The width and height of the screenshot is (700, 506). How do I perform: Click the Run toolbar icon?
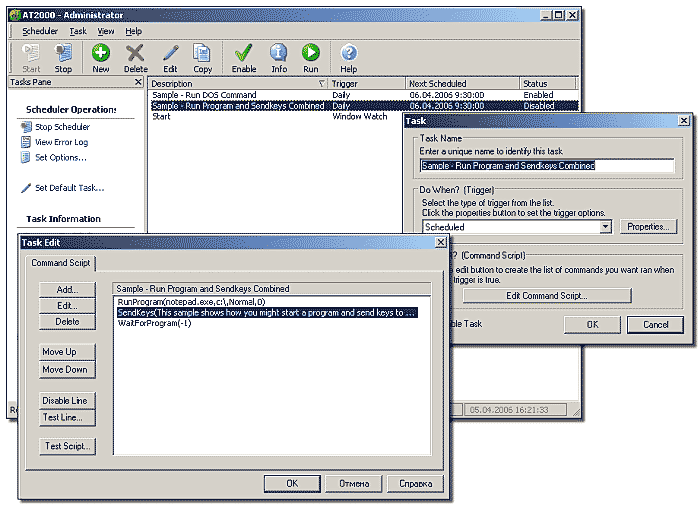pos(311,57)
